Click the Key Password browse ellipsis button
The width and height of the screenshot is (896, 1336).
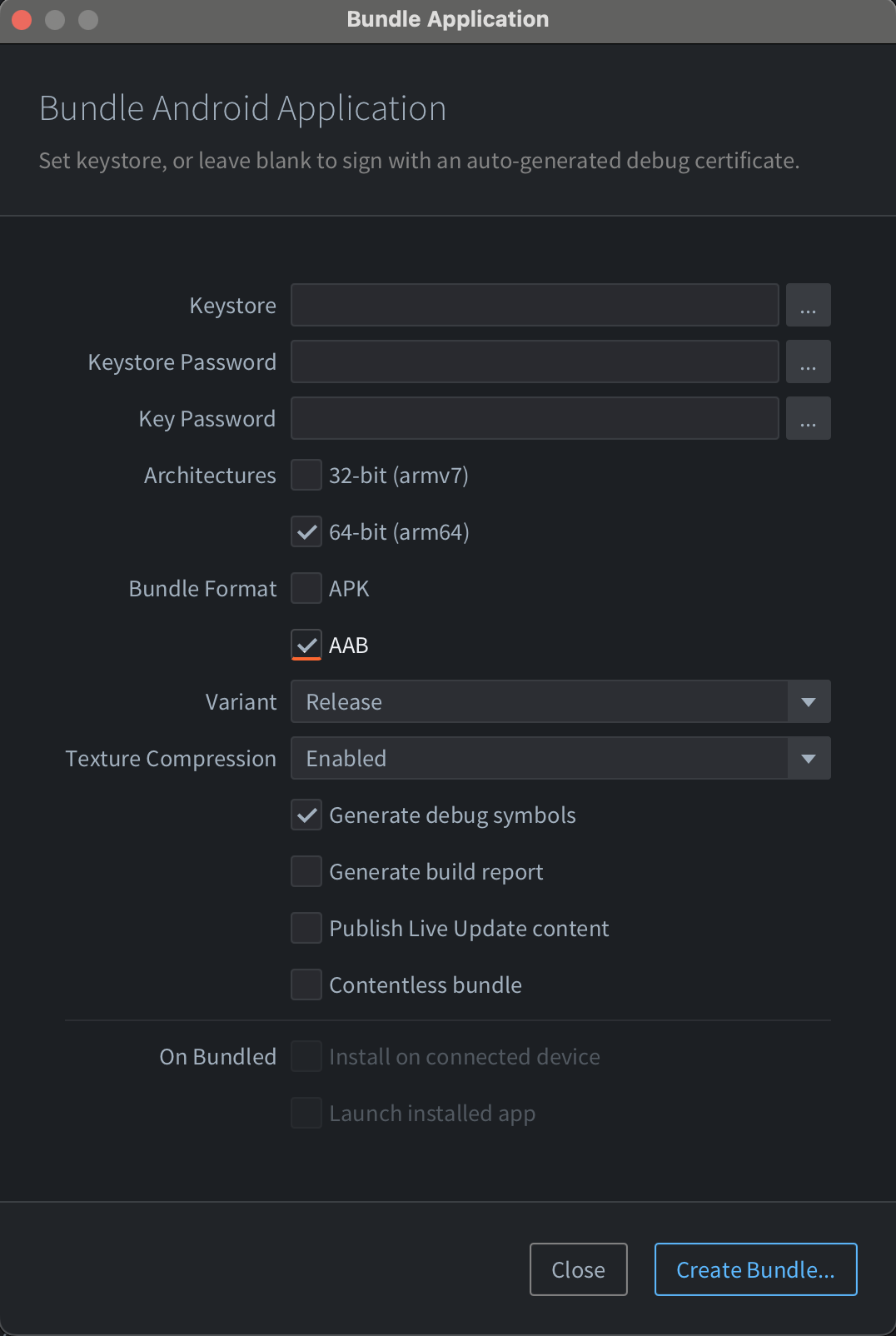click(x=808, y=418)
